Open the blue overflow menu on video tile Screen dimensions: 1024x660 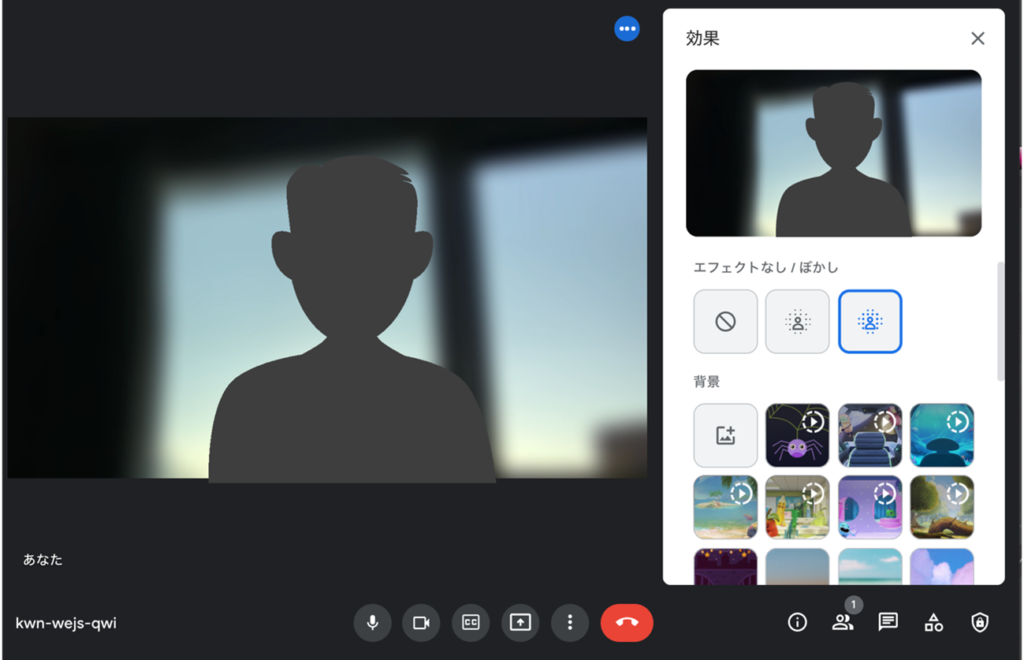click(x=627, y=28)
